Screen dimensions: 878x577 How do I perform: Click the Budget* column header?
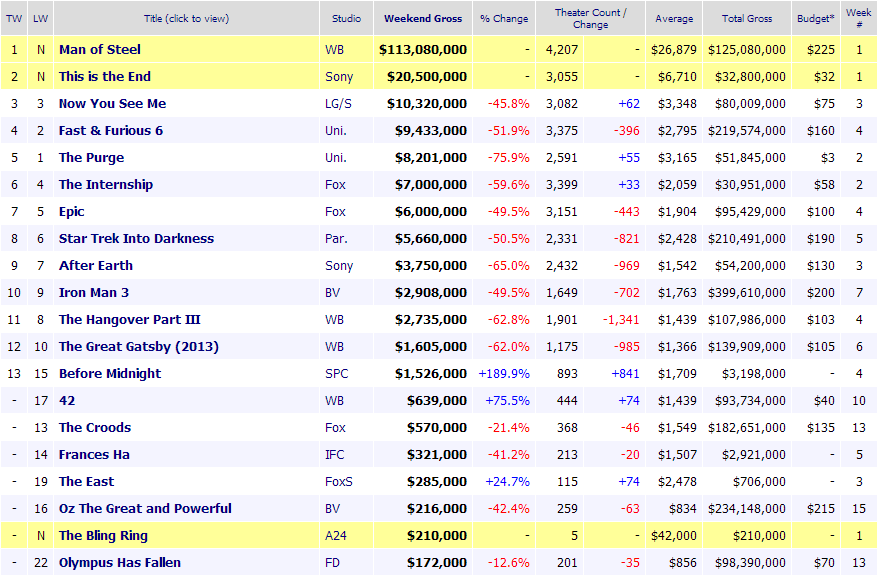(x=816, y=18)
